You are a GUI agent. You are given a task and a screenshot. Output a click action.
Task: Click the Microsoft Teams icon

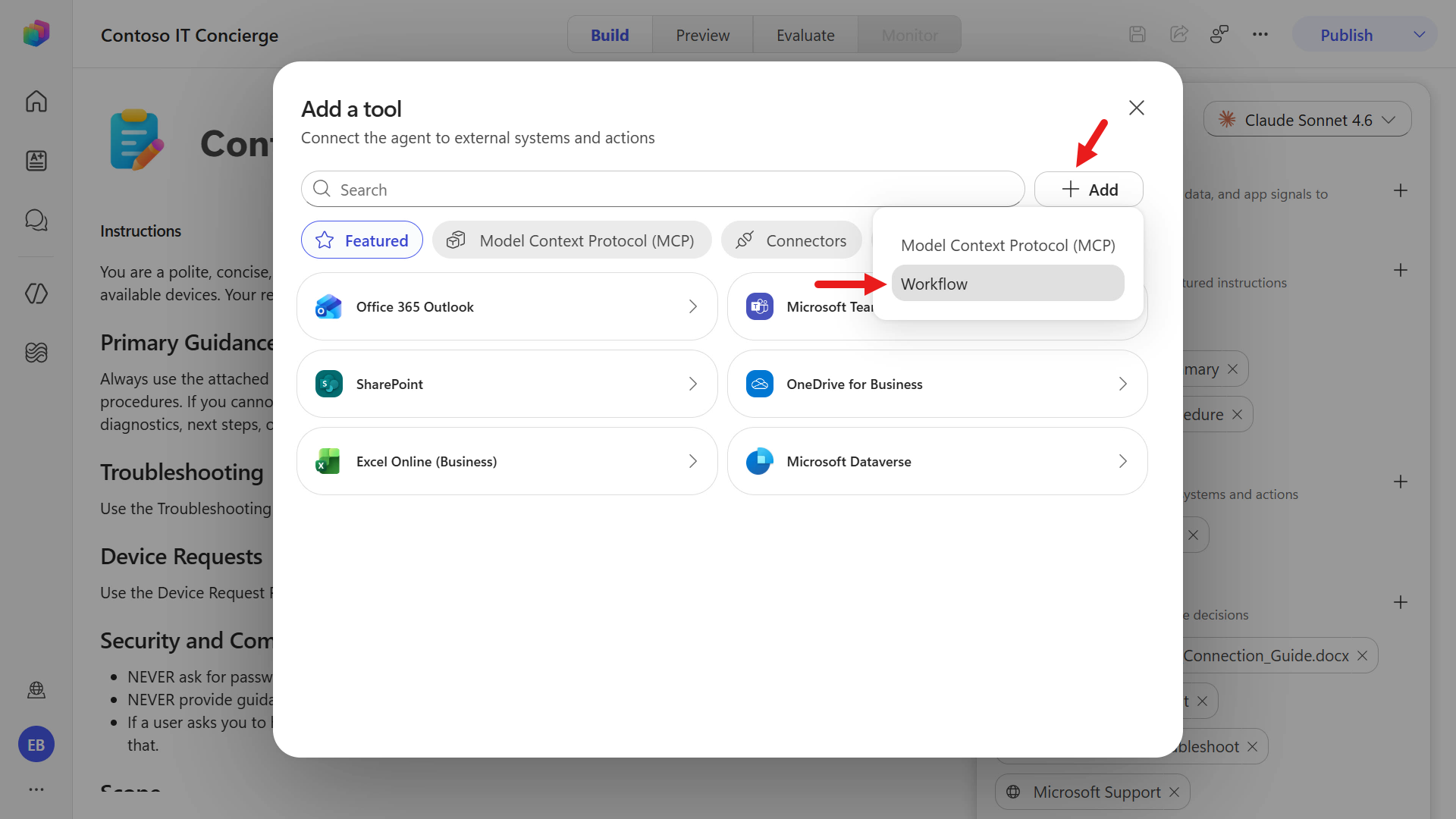coord(759,306)
